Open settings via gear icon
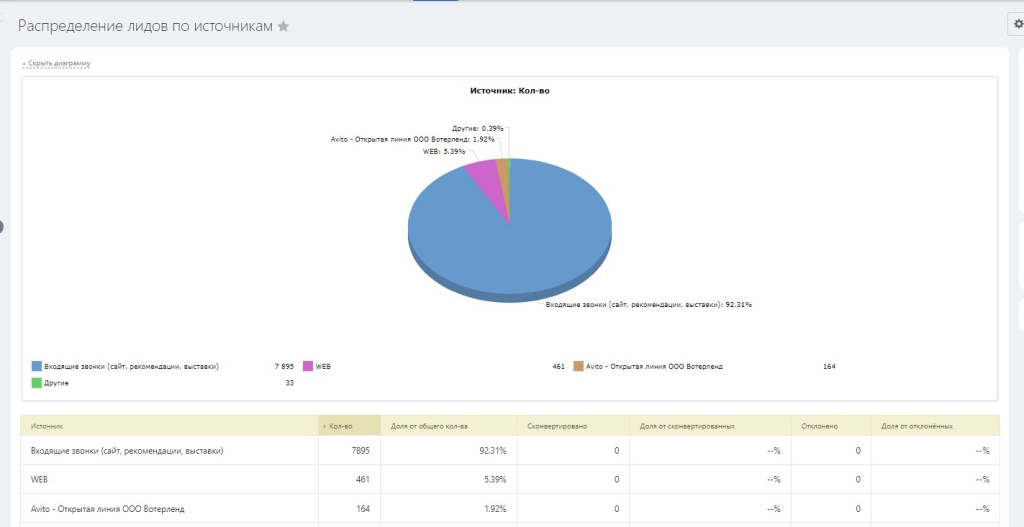Image resolution: width=1024 pixels, height=527 pixels. tap(1017, 26)
